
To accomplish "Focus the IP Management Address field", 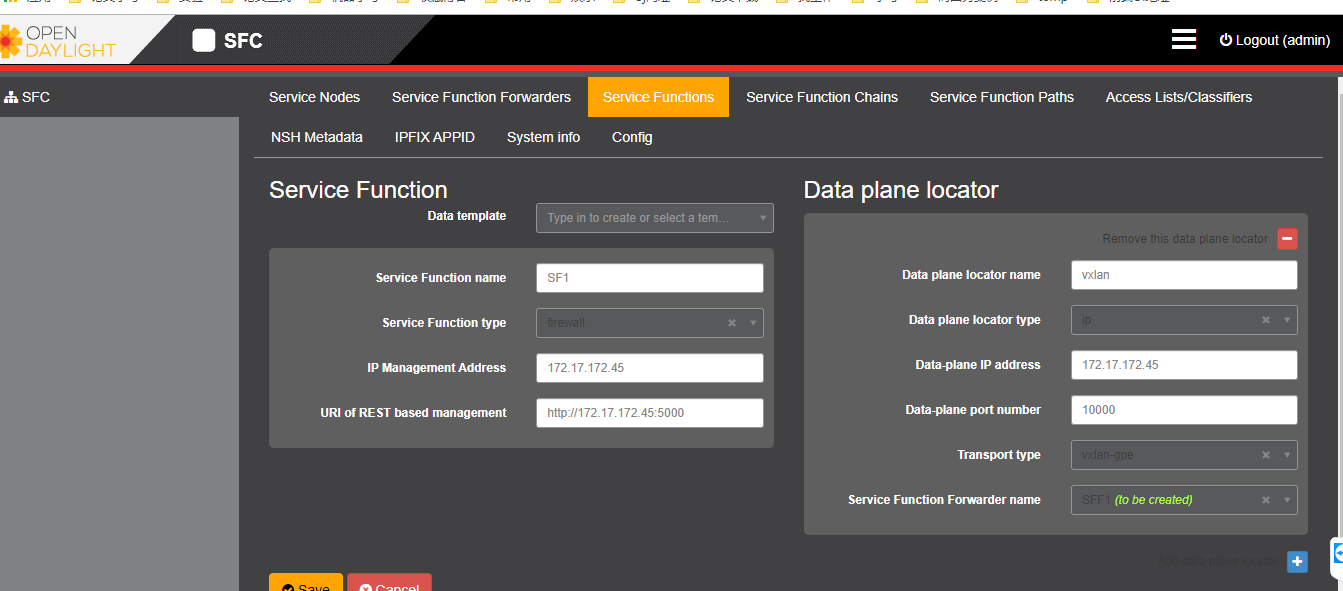I will coord(650,368).
